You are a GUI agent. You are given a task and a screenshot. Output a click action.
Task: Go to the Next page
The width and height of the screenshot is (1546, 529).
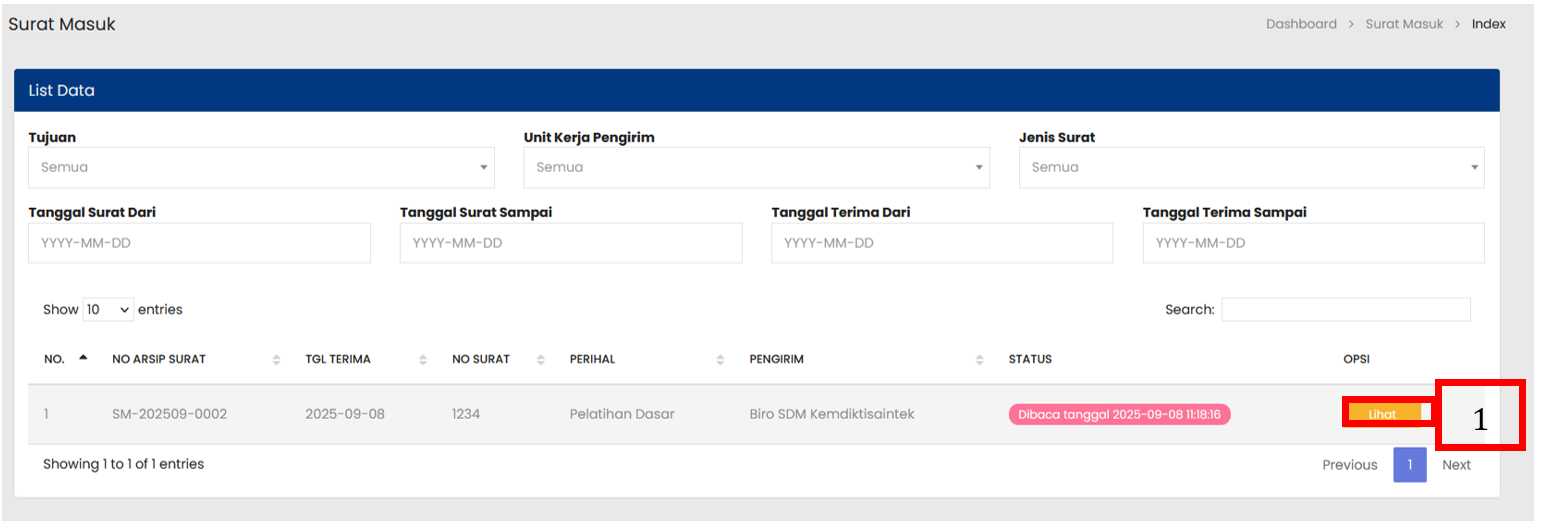coord(1456,465)
